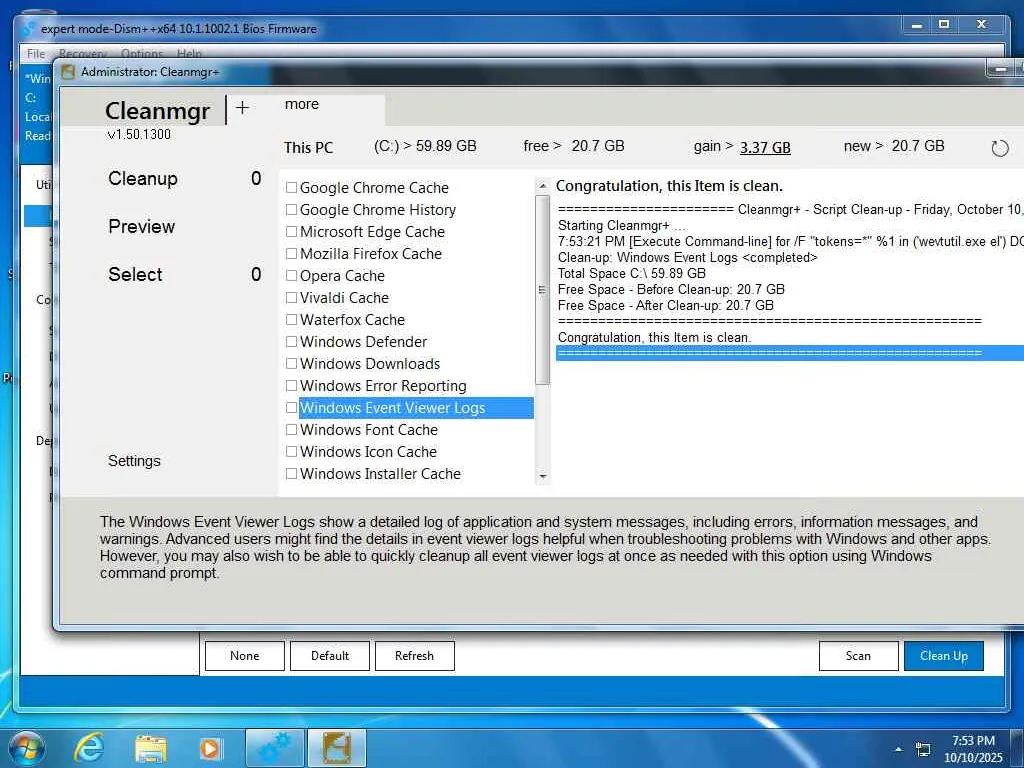Click Refresh button in Dism++

tap(415, 656)
